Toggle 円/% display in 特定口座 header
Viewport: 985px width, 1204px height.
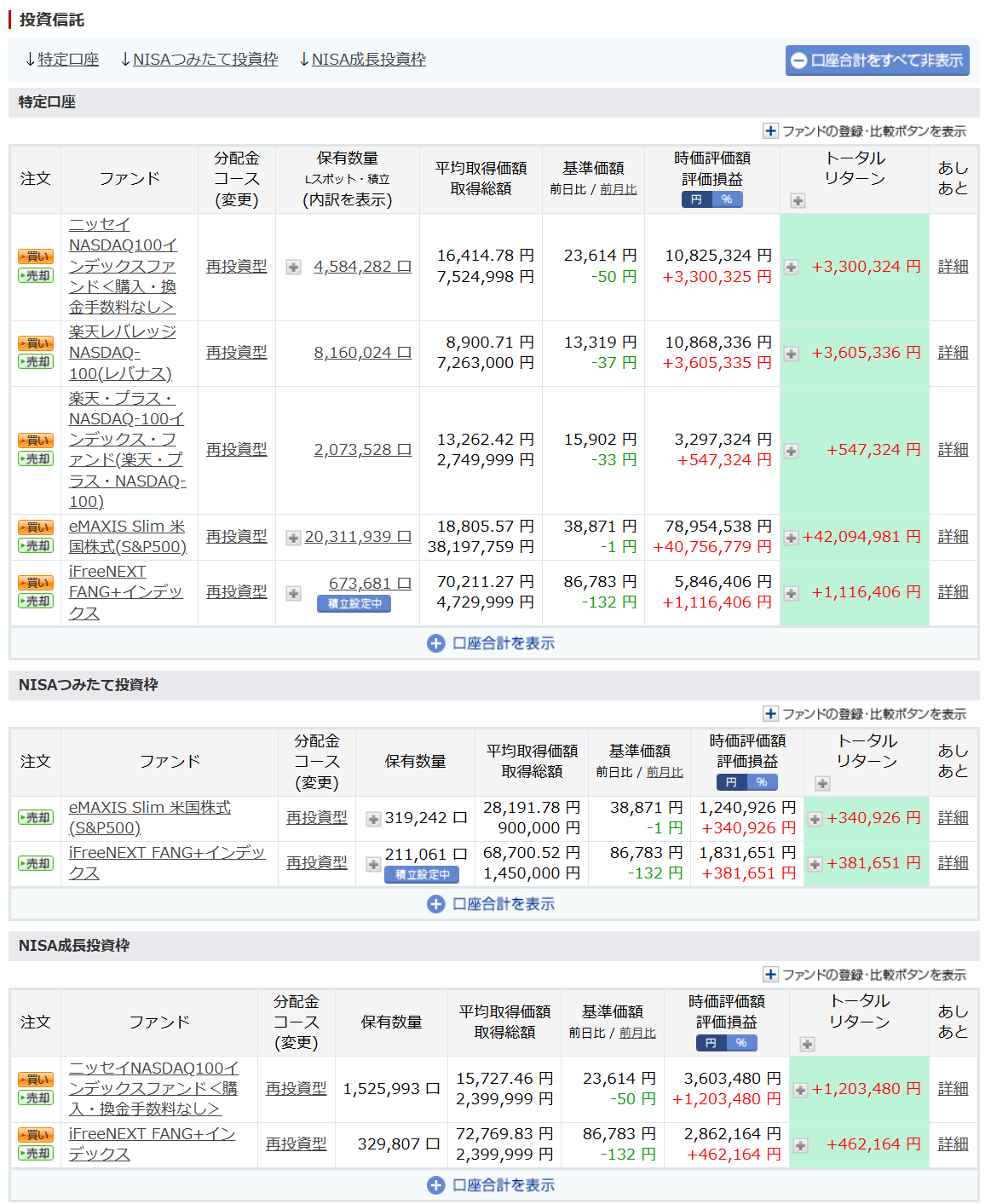pos(711,199)
